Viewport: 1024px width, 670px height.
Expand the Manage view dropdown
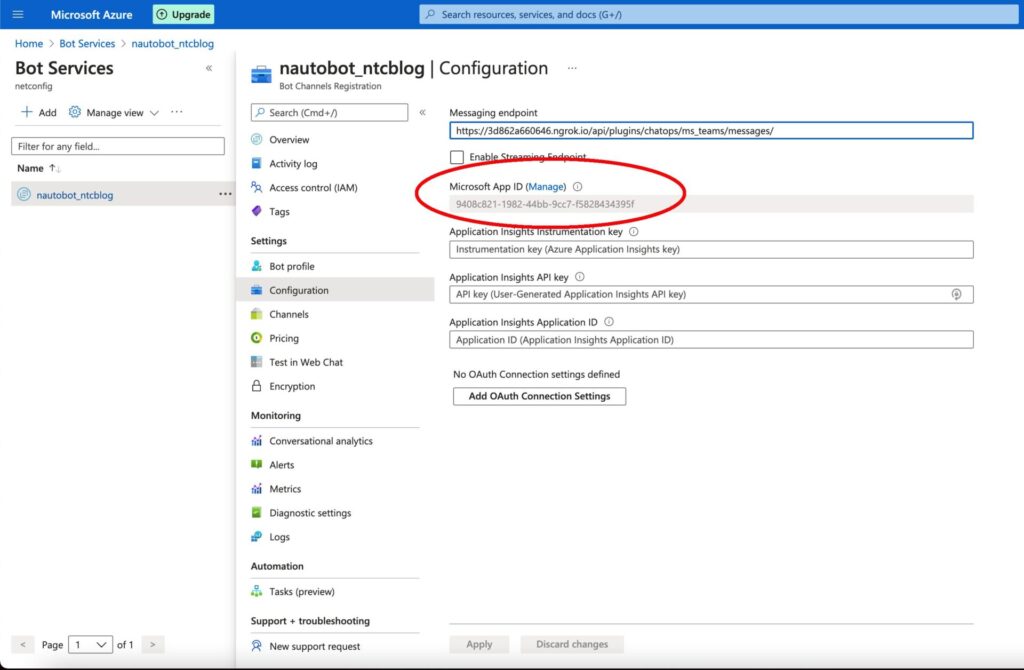[154, 113]
